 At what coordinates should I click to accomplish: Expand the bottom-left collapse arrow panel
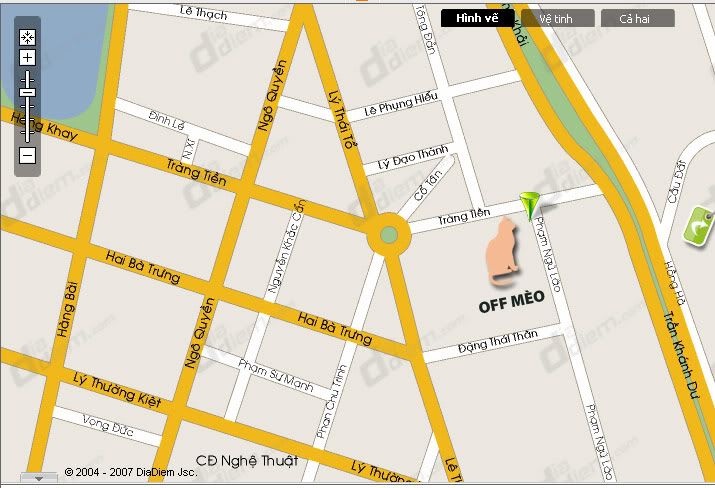click(x=39, y=478)
